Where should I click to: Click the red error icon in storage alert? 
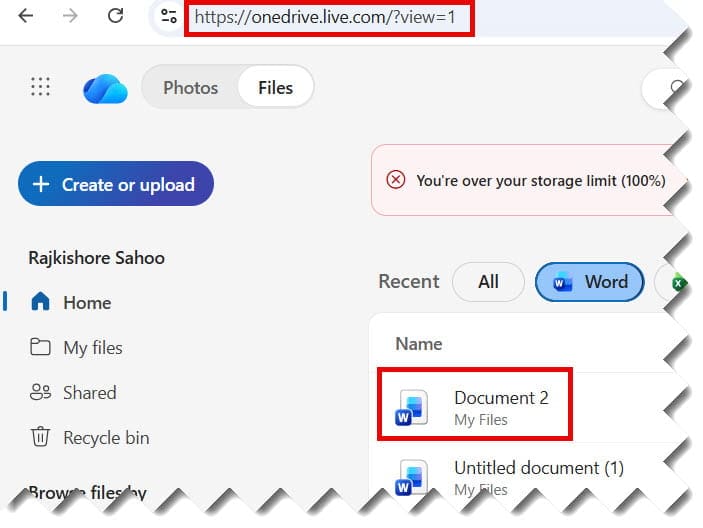(395, 180)
